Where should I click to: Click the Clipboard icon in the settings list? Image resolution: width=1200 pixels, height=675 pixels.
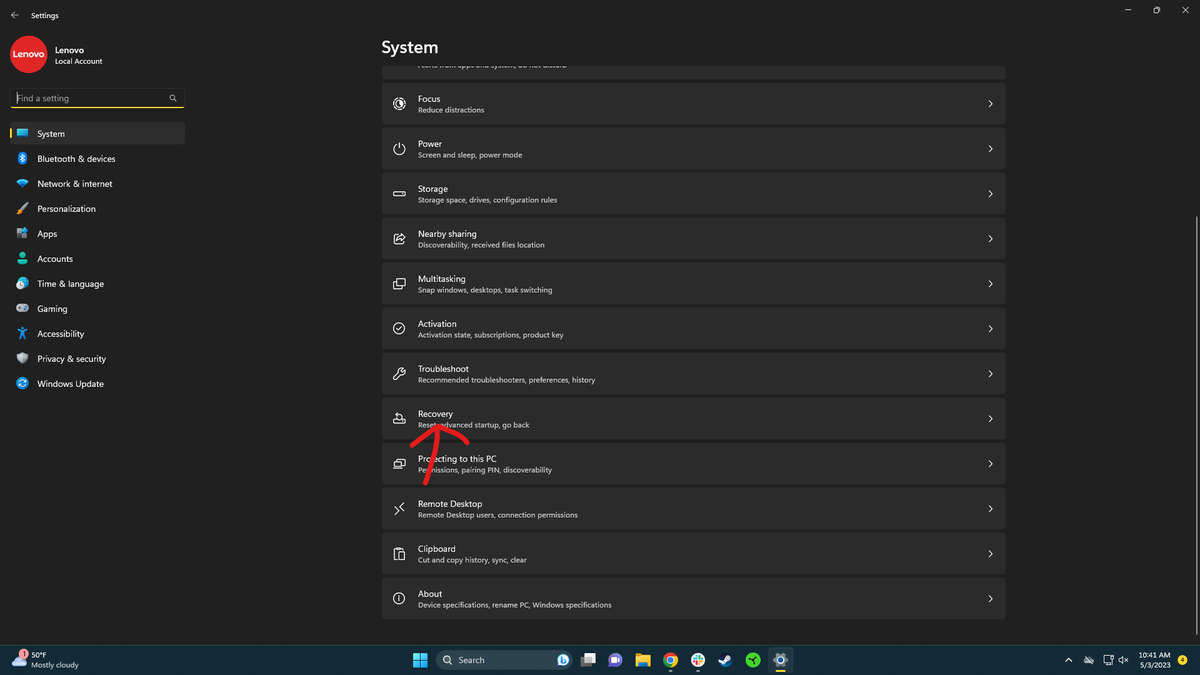tap(399, 553)
